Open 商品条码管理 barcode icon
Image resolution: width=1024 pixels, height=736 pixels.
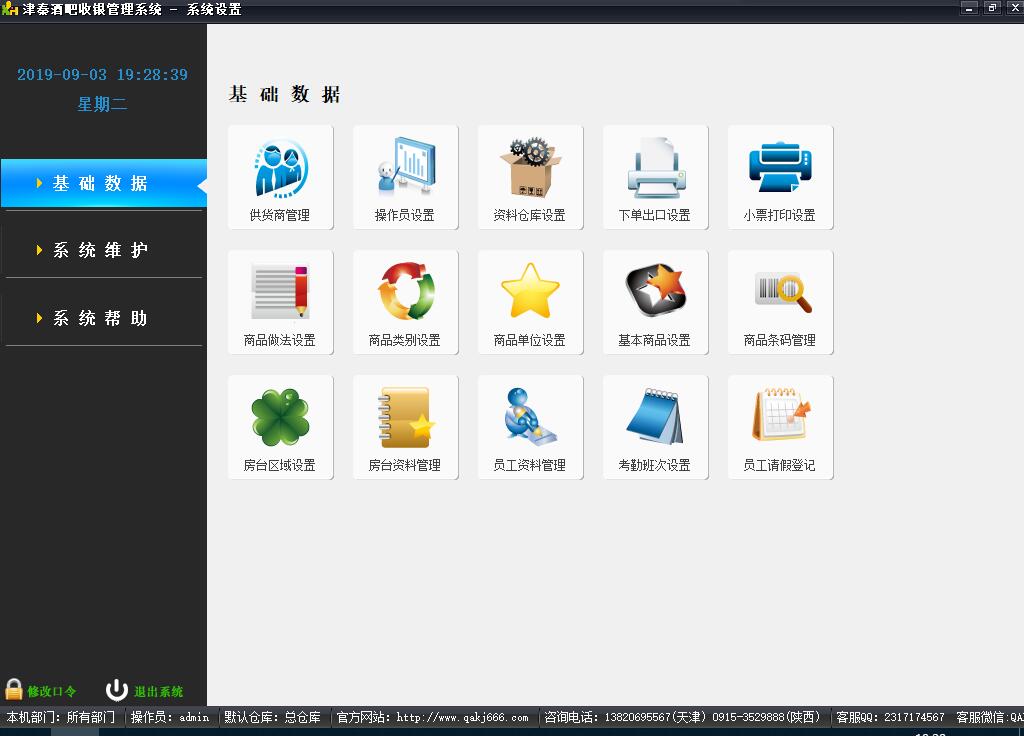tap(780, 297)
